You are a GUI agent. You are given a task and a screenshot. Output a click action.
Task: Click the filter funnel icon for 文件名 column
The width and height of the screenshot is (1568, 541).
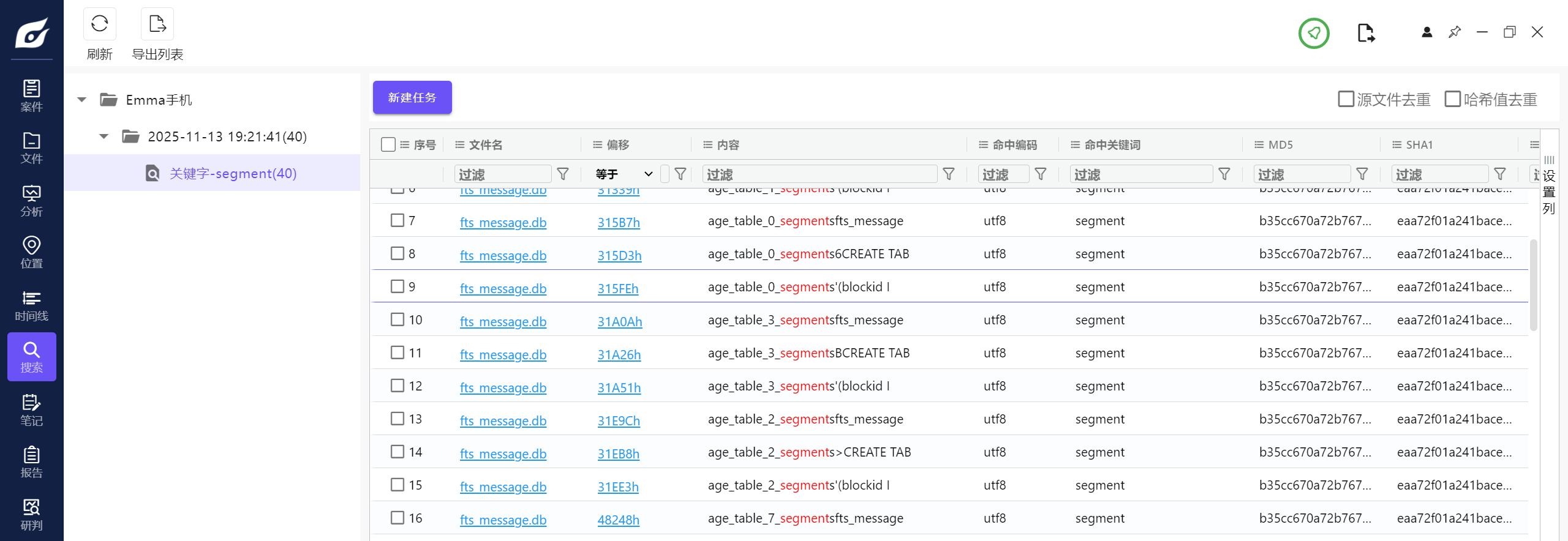tap(562, 174)
